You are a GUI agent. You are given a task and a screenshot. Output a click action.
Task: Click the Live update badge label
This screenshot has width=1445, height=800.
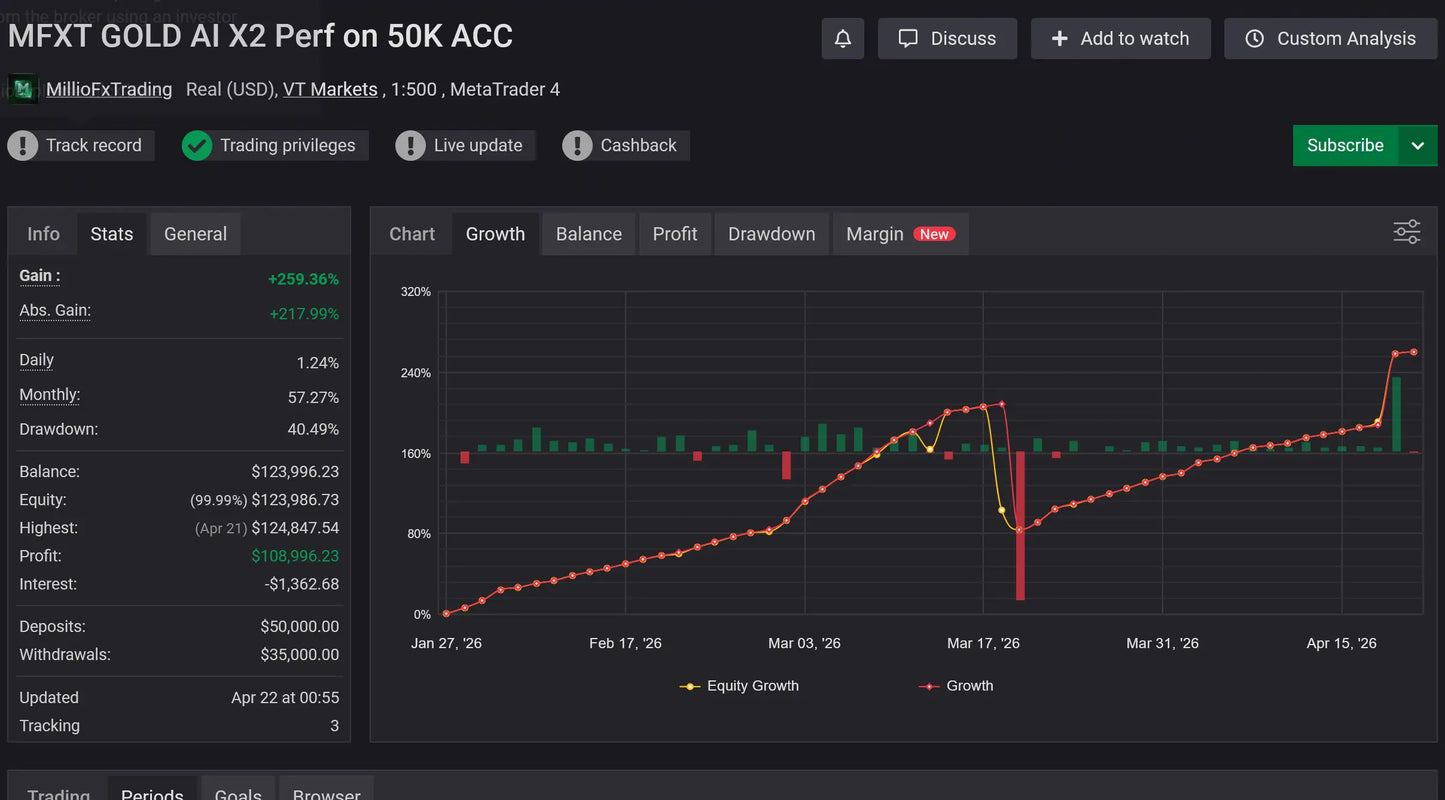pos(478,145)
